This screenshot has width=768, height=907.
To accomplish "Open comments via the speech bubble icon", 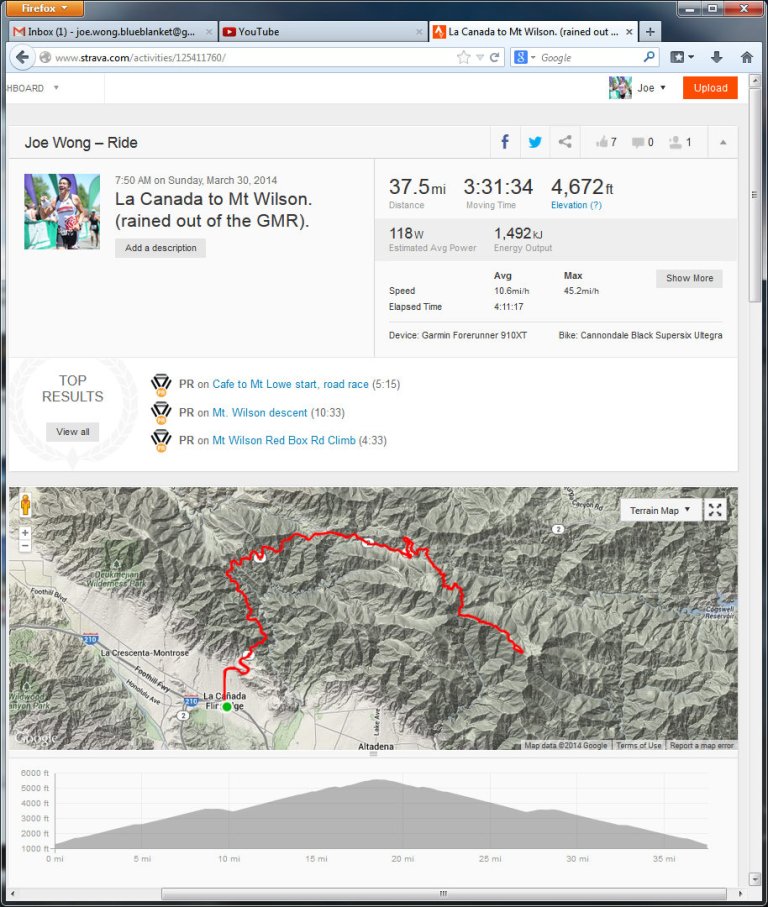I will click(637, 142).
